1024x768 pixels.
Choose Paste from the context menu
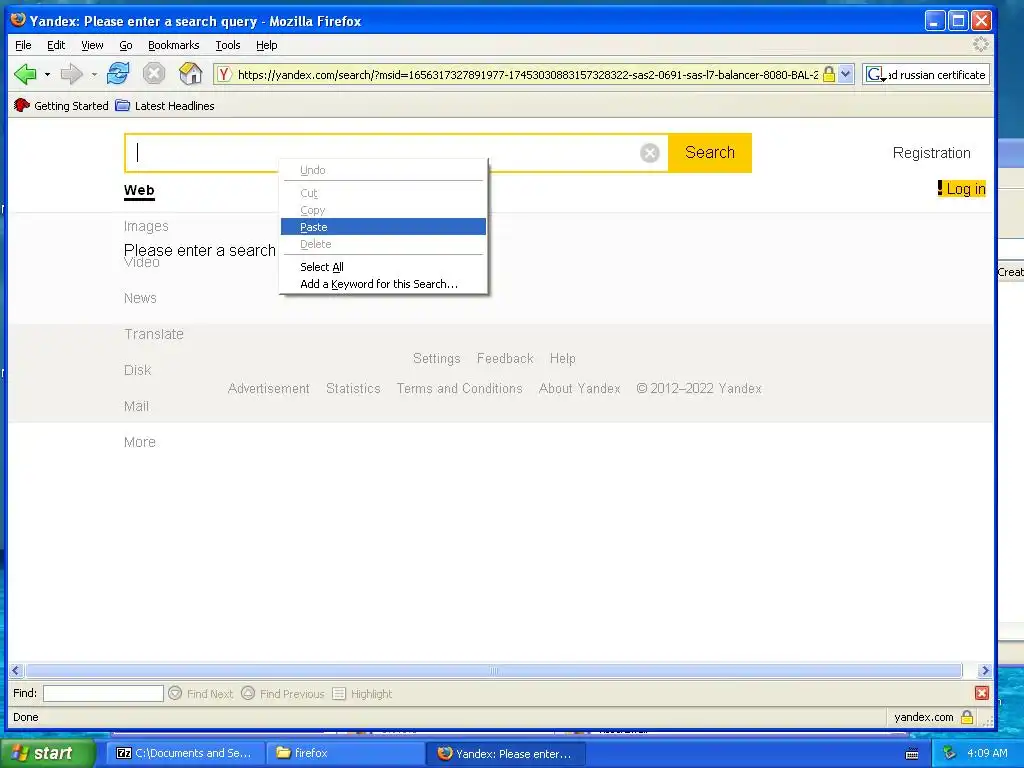pos(383,227)
